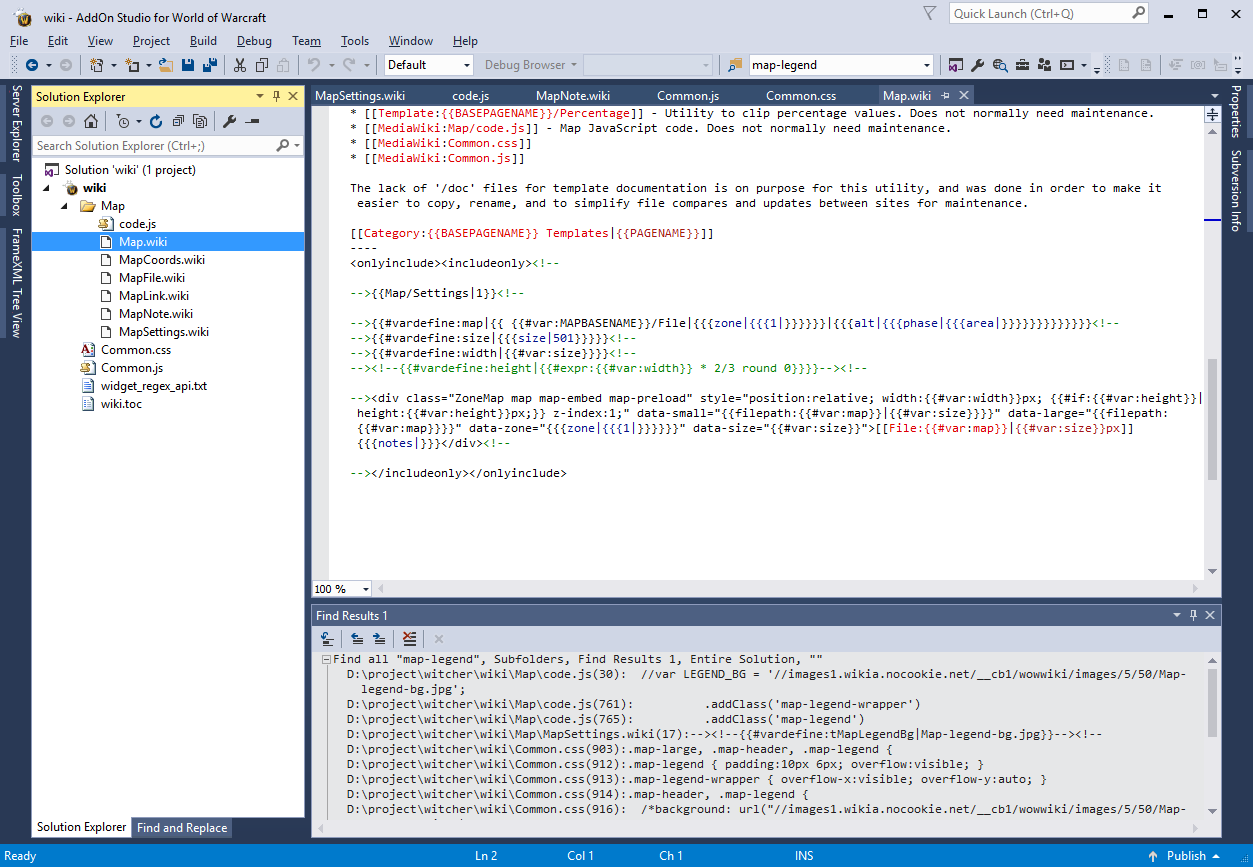
Task: Open the Debug menu
Action: (254, 41)
